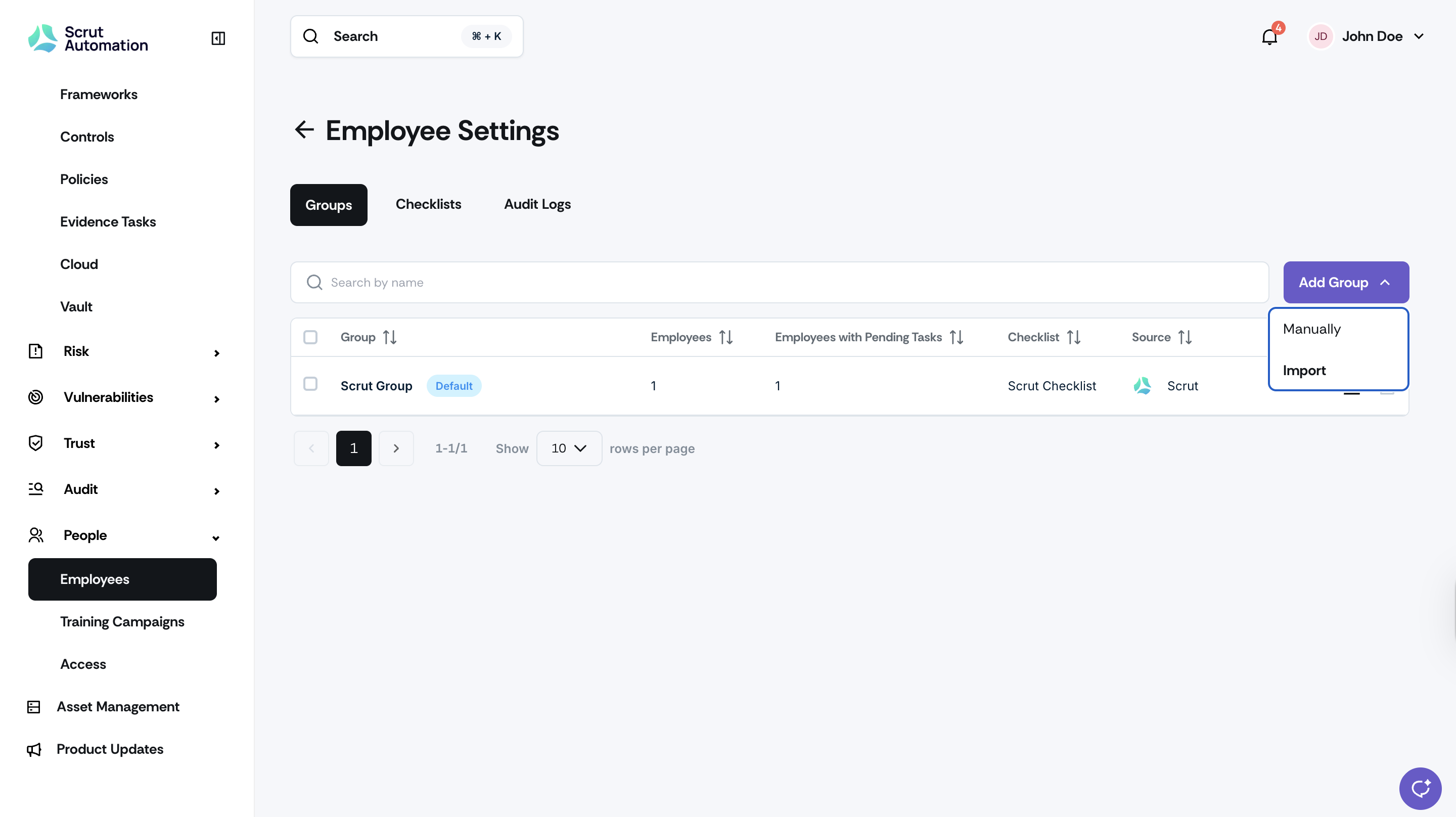The image size is (1456, 817).
Task: Click the Scrut Automation logo
Action: [x=88, y=38]
